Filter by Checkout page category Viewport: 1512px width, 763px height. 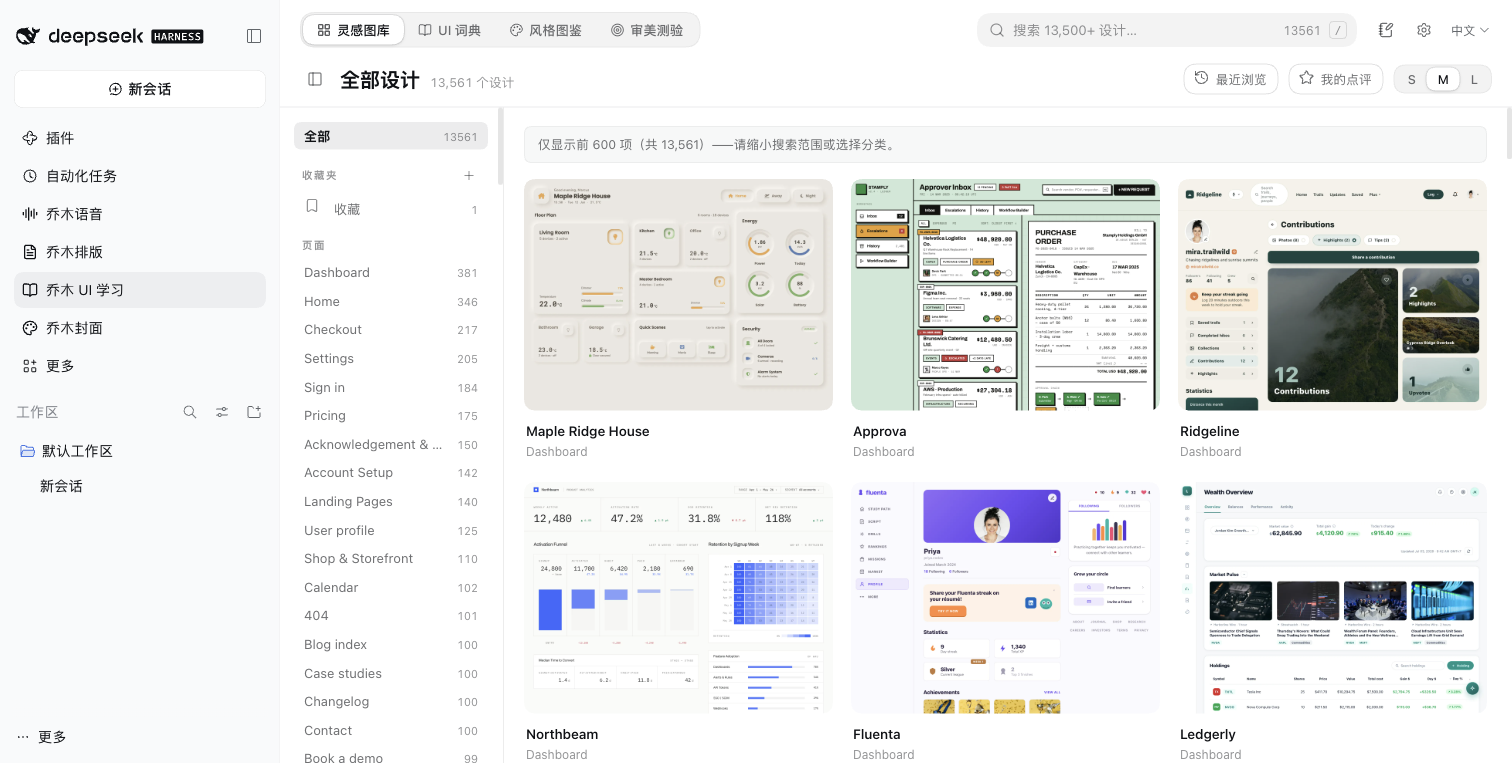coord(391,330)
